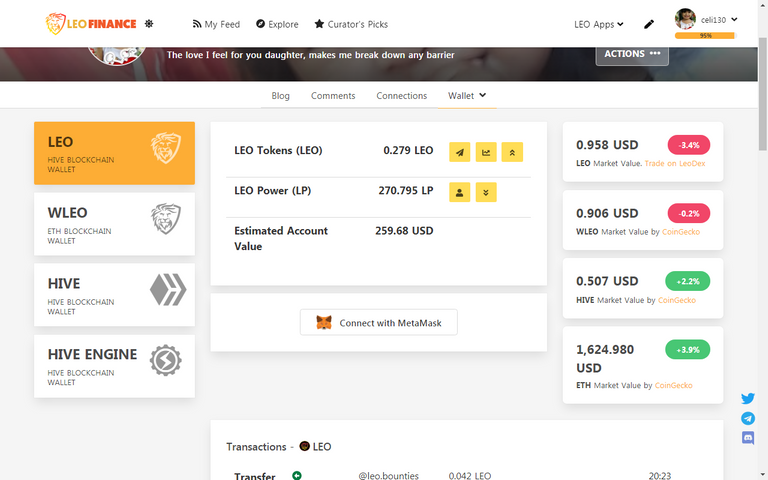This screenshot has width=768, height=480.
Task: Click the celi130 avatar thumbnail
Action: 685,19
